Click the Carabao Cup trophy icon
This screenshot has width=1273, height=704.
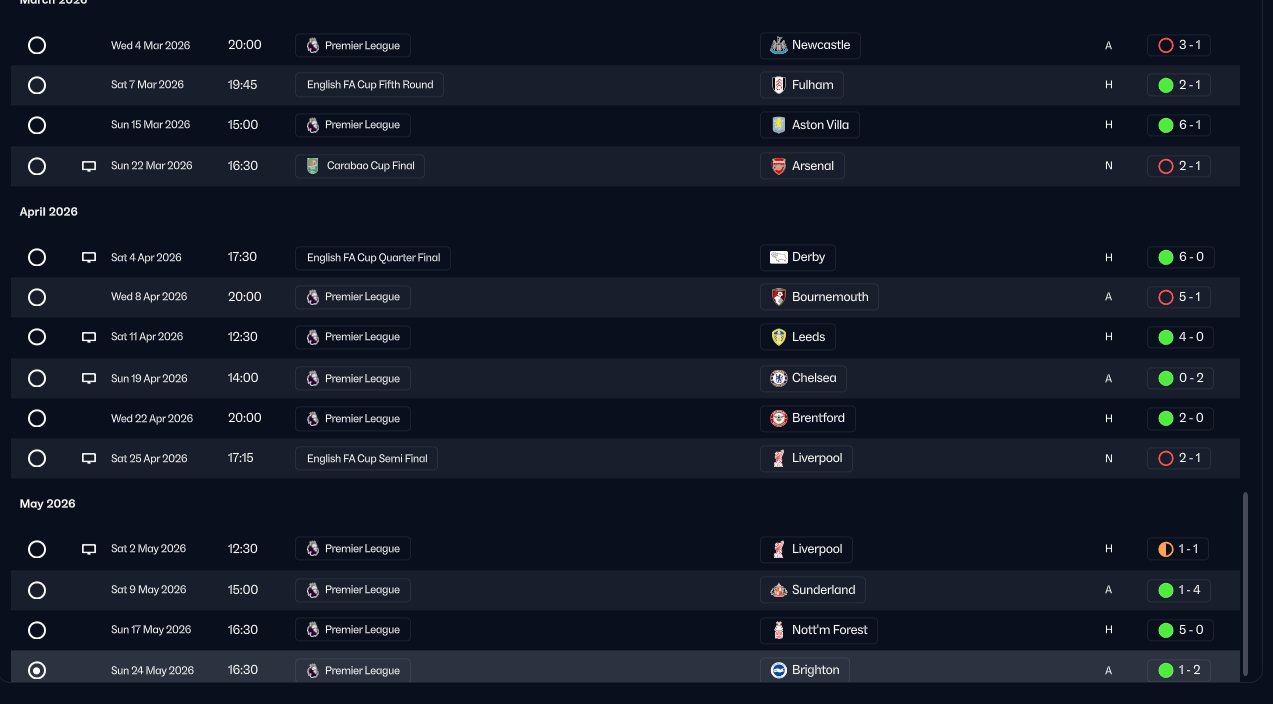(x=313, y=166)
